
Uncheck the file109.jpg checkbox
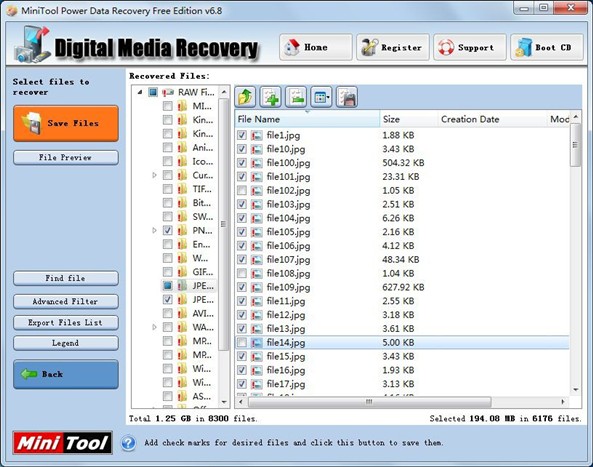[242, 287]
